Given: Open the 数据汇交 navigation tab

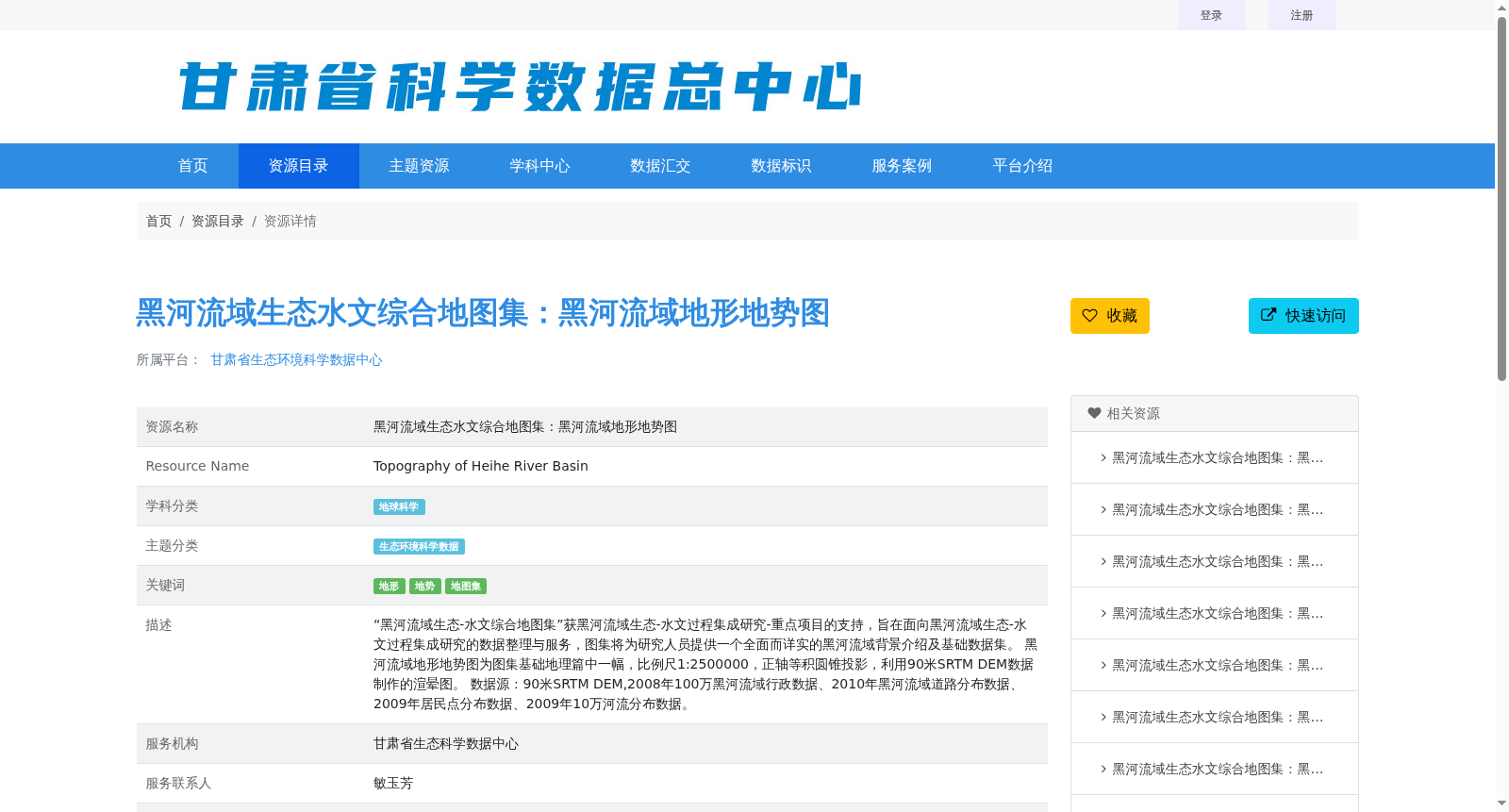Looking at the screenshot, I should [660, 166].
